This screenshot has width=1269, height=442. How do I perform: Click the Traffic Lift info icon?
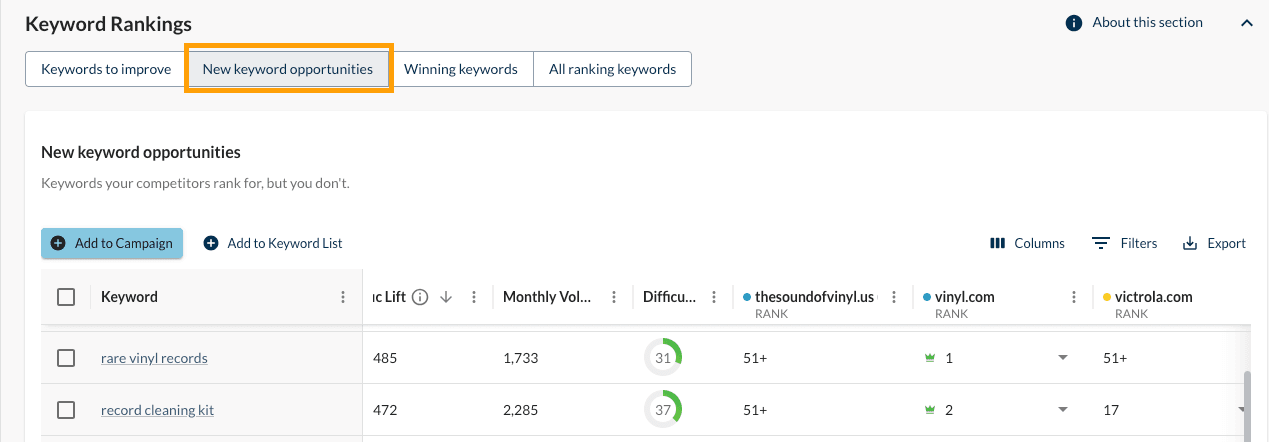coord(420,297)
